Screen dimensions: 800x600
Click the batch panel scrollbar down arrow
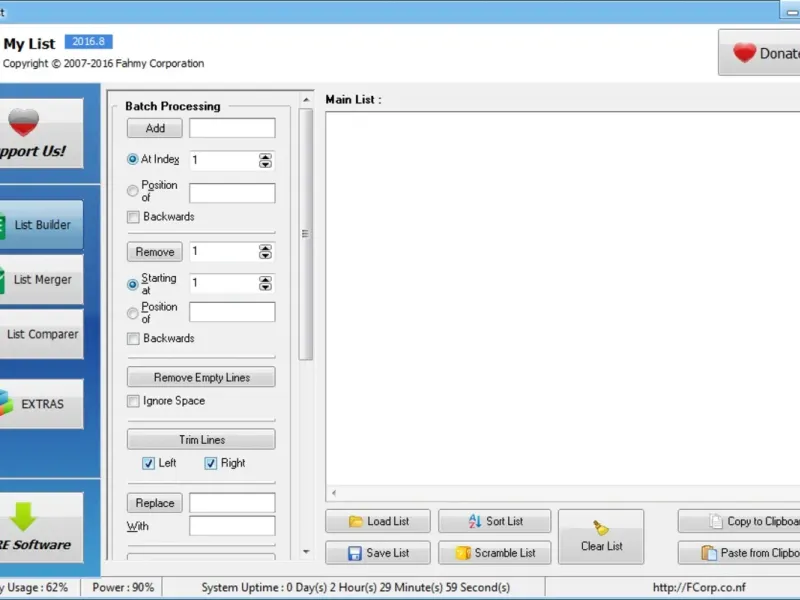tap(306, 552)
